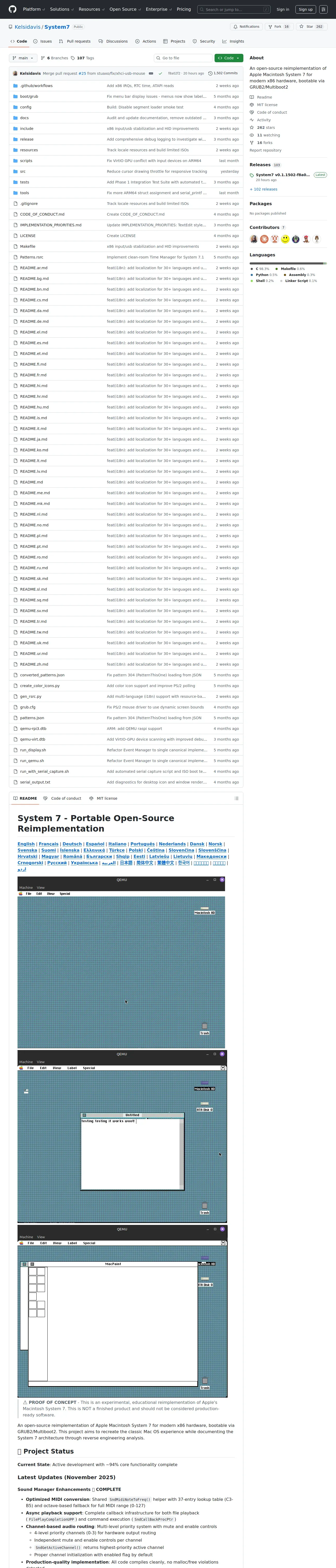
Task: Open the Platform dropdown menu
Action: pos(33,9)
